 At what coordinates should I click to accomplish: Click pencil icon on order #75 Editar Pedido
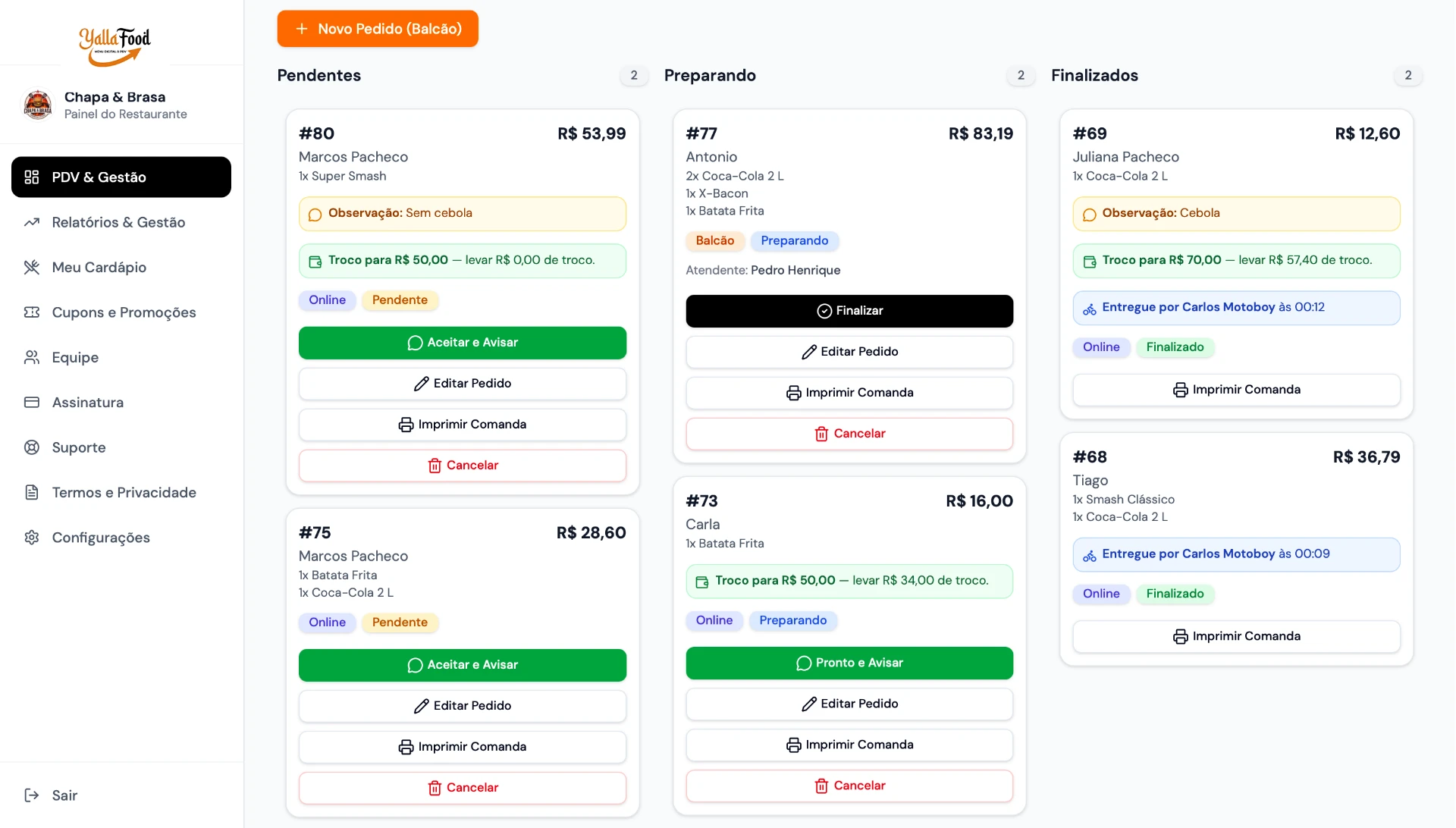pos(422,706)
